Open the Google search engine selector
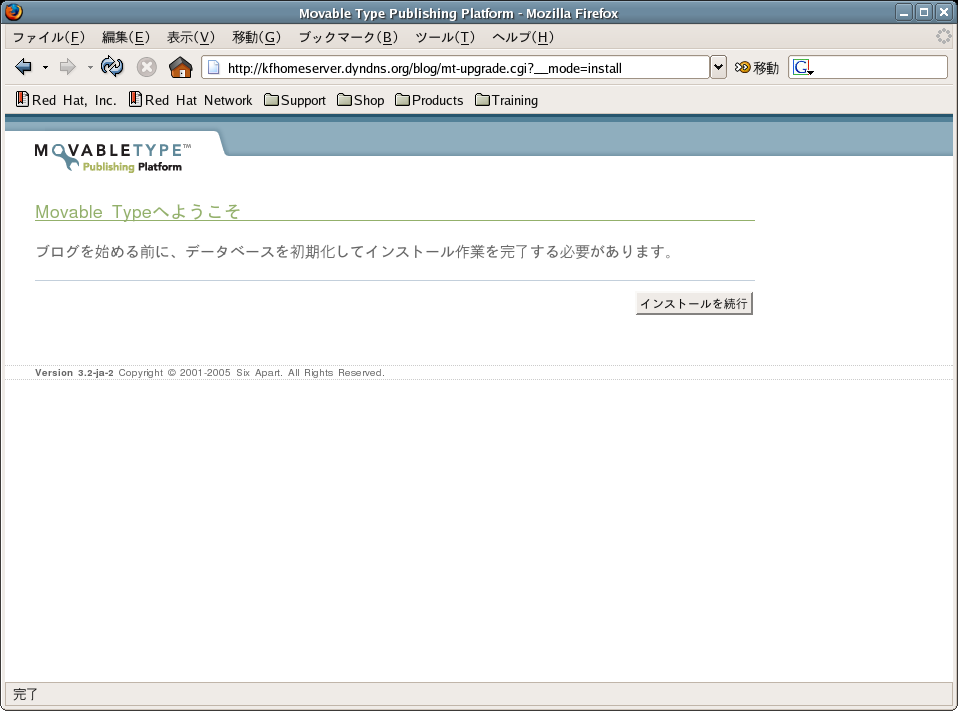Viewport: 958px width, 711px height. [x=803, y=67]
